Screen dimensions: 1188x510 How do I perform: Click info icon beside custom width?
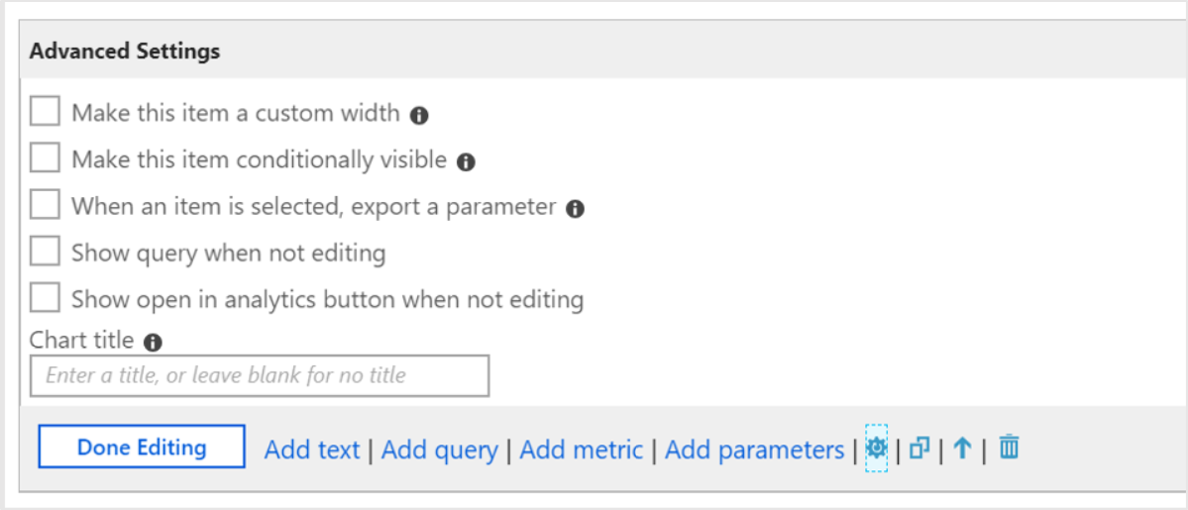coord(420,115)
